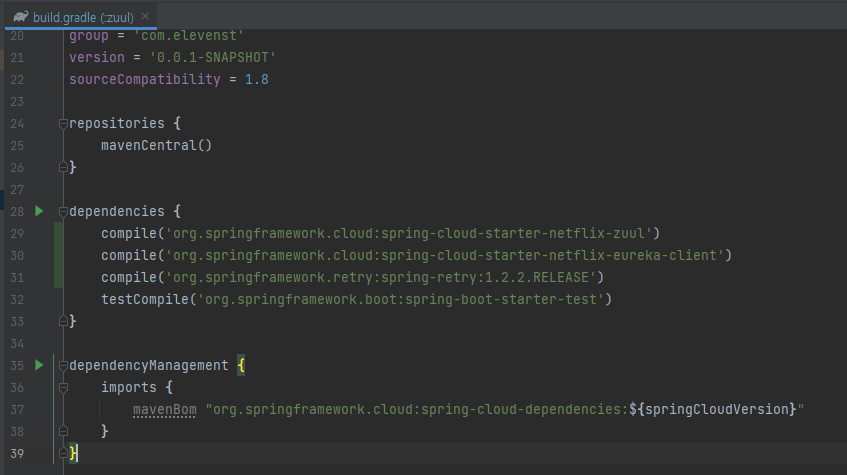
Task: Click fold end marker at line 38
Action: pyautogui.click(x=63, y=431)
